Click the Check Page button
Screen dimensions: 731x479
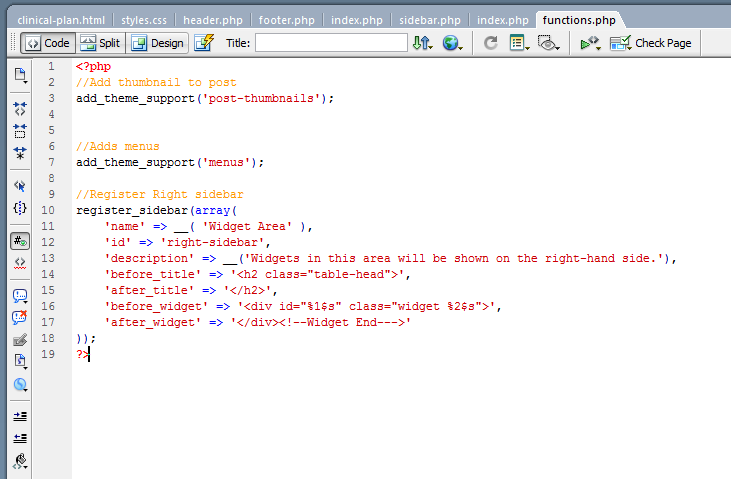point(651,43)
